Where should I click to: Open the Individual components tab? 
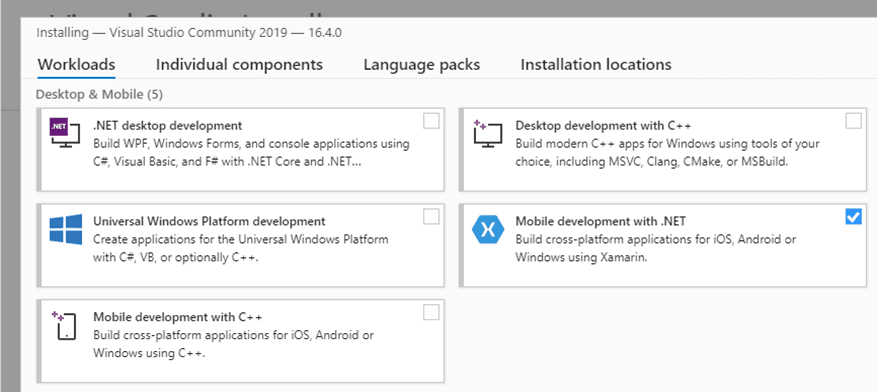[239, 65]
